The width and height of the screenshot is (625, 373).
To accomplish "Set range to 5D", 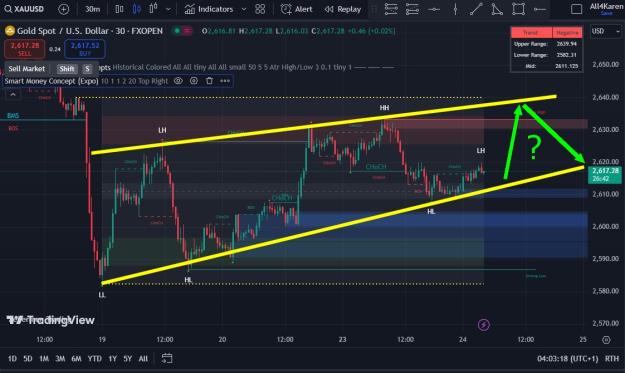I will click(28, 359).
